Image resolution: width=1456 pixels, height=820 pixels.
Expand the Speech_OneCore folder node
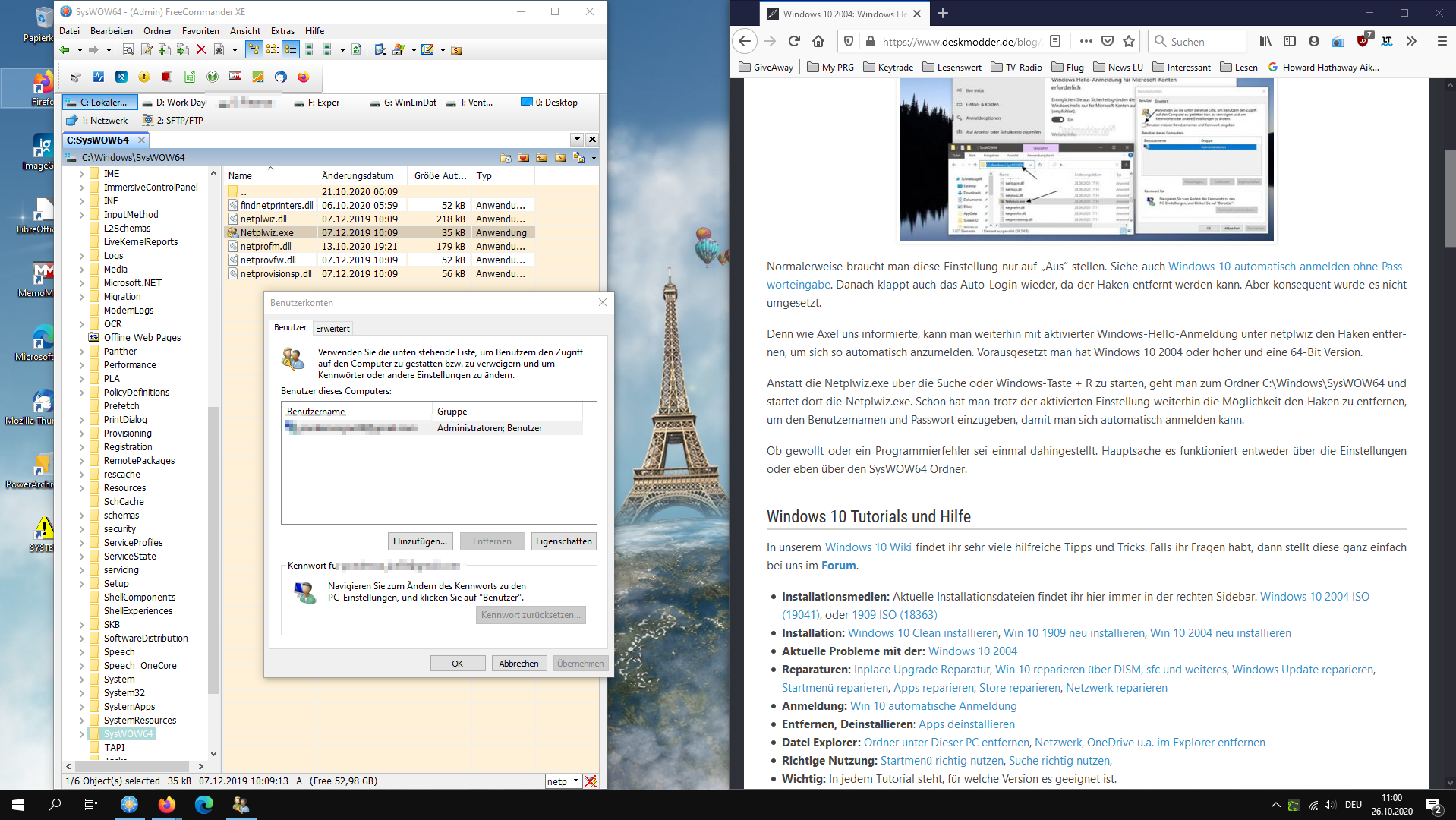pos(81,666)
